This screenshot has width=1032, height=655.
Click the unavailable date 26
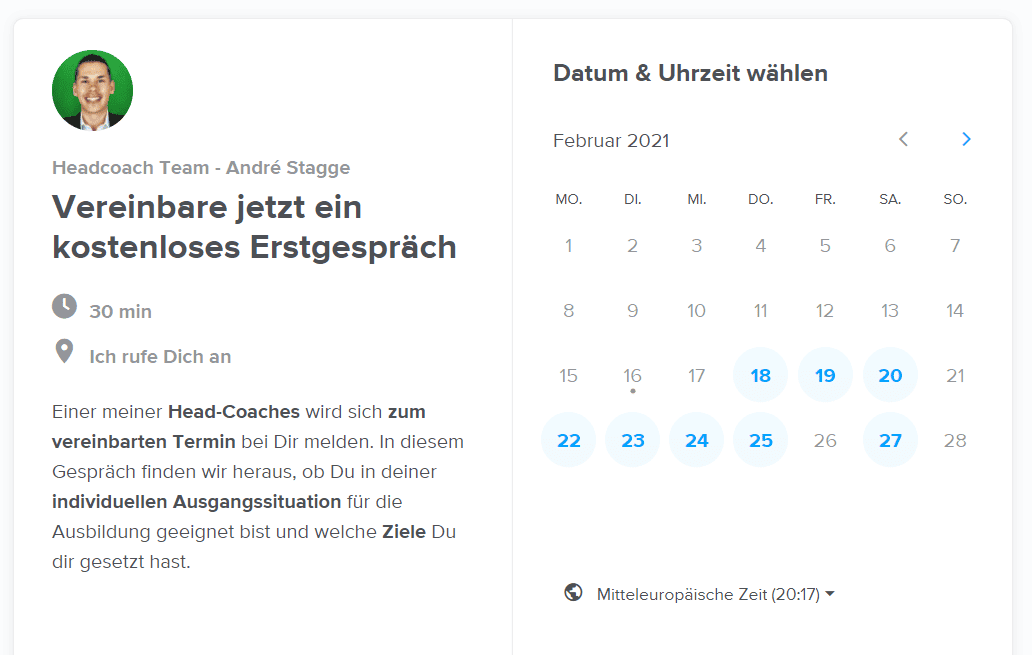pyautogui.click(x=825, y=440)
